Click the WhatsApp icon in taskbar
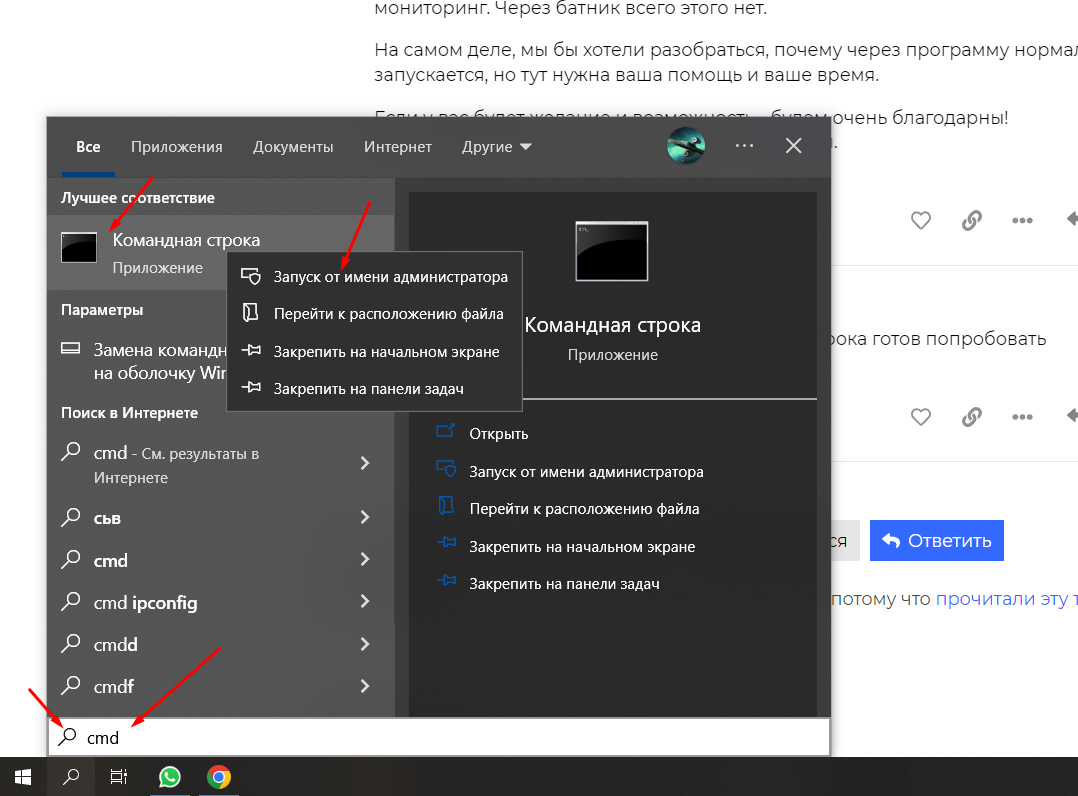Viewport: 1078px width, 796px height. point(170,776)
